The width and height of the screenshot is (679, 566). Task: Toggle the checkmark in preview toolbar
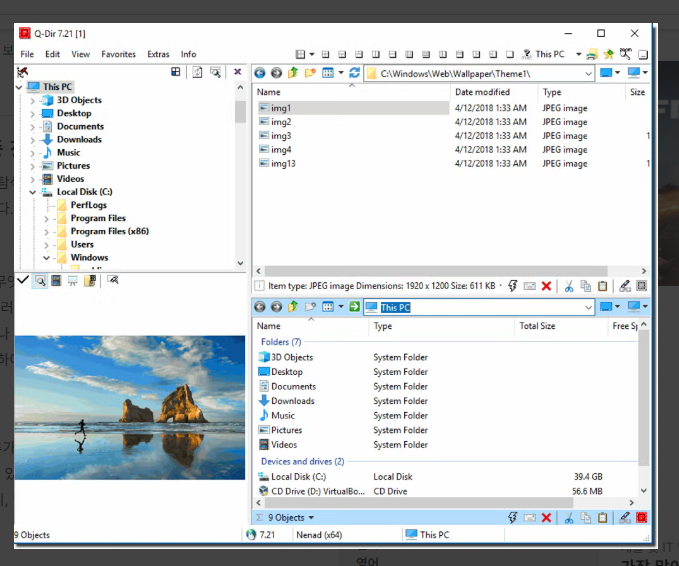point(23,280)
